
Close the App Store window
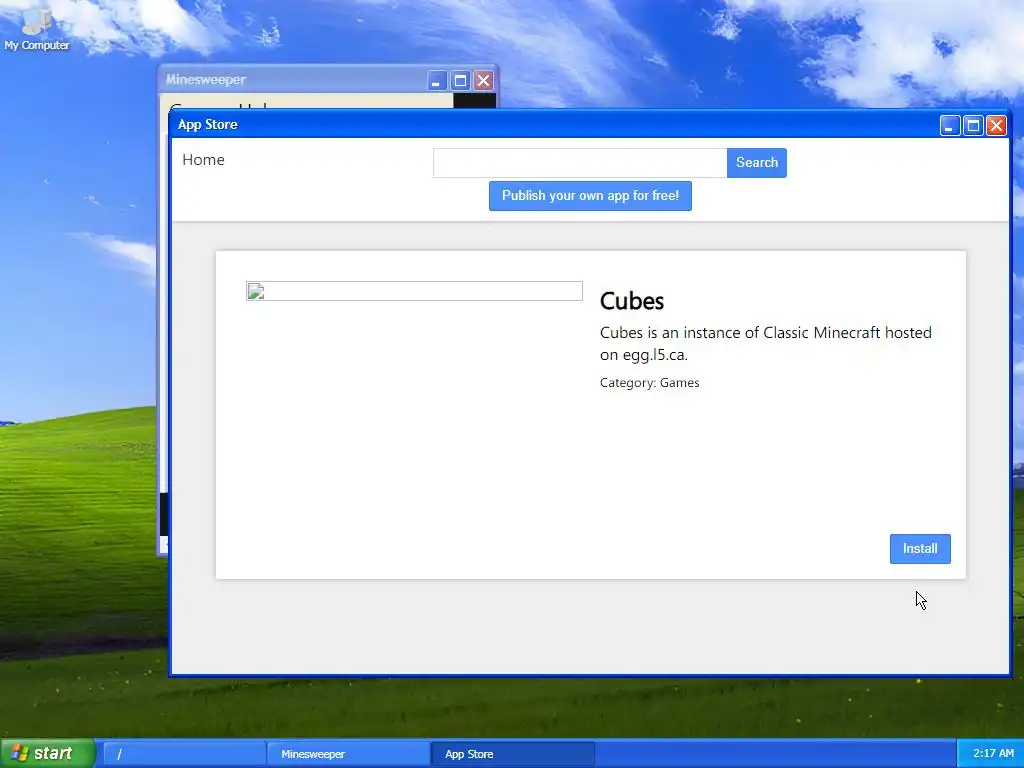(x=996, y=125)
